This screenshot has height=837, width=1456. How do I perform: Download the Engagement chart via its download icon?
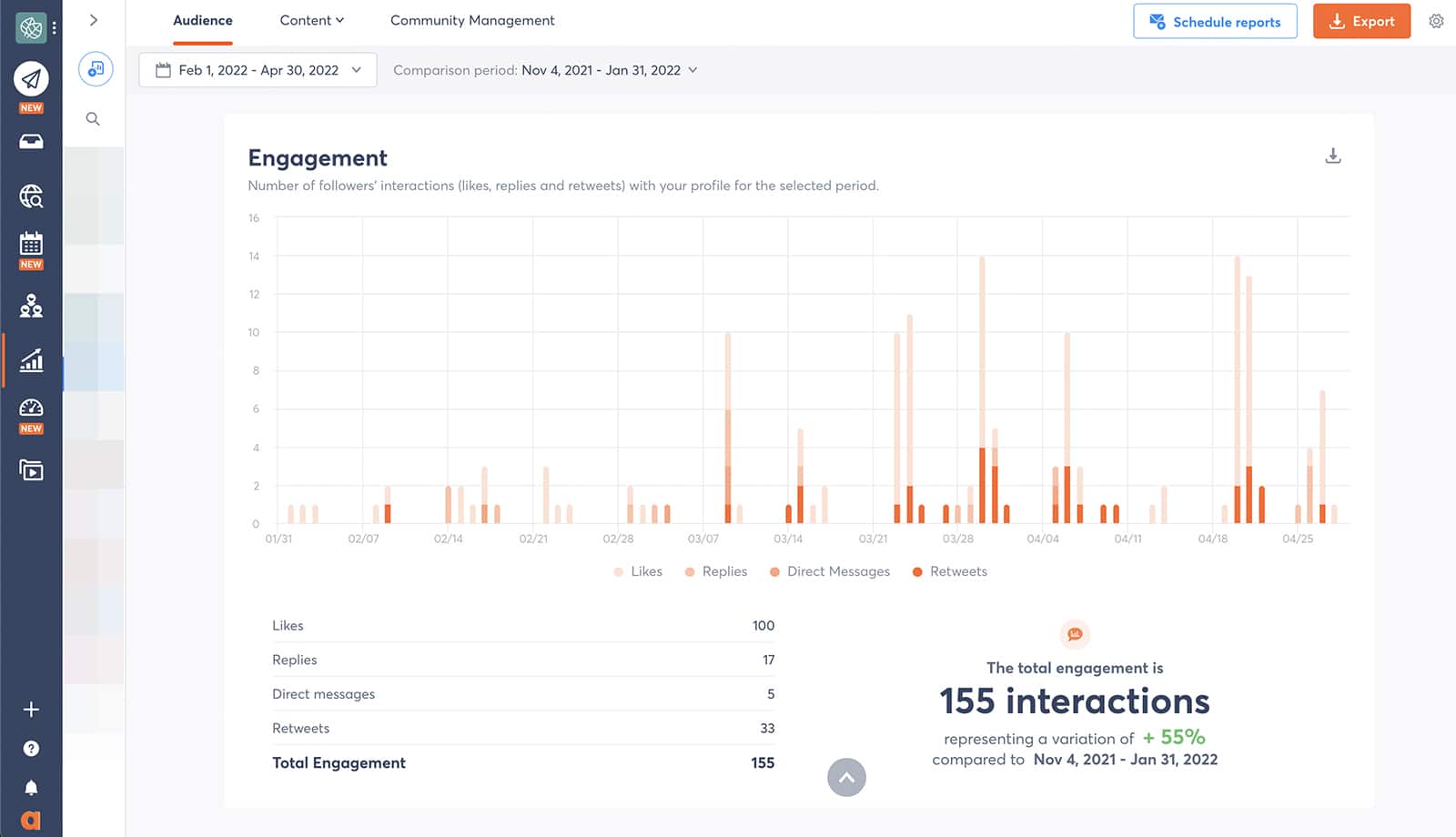[1333, 156]
